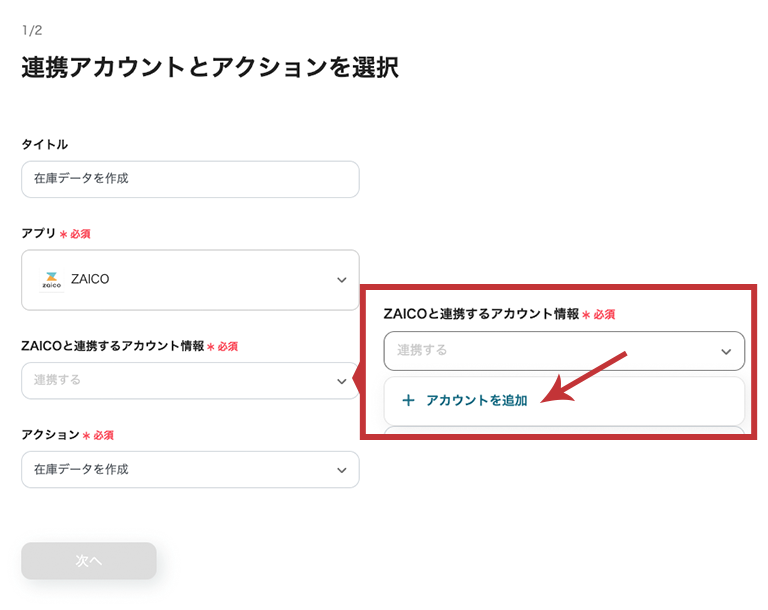
Task: Click chevron on left 連携する dropdown
Action: pos(341,381)
